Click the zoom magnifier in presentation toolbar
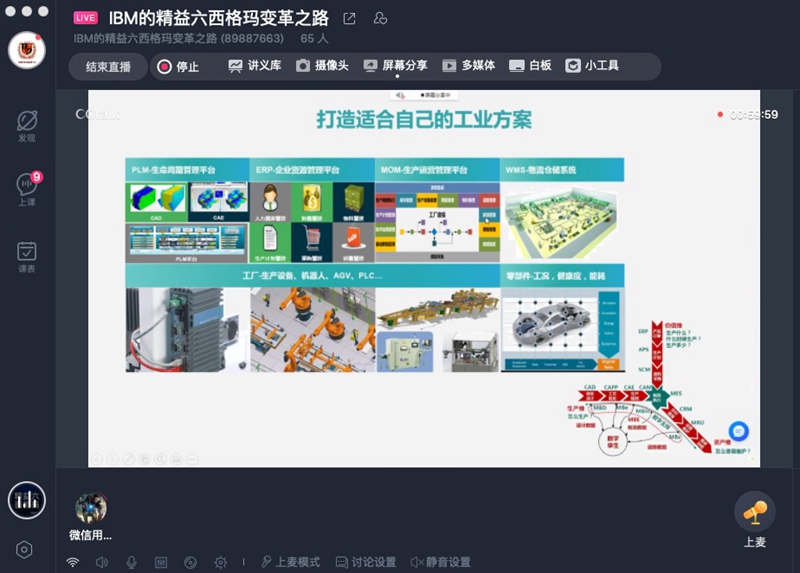Image resolution: width=800 pixels, height=573 pixels. tap(160, 459)
